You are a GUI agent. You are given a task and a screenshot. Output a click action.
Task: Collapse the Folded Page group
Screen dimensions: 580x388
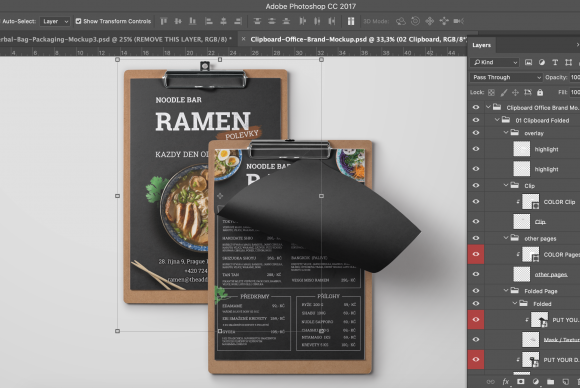pyautogui.click(x=506, y=290)
